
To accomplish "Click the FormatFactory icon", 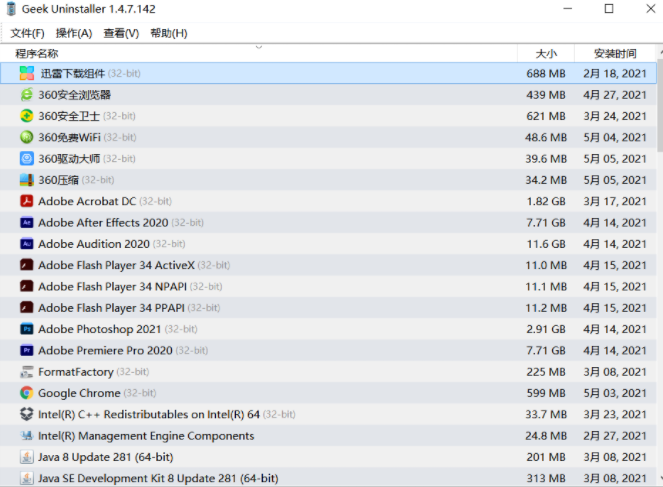I will pos(27,372).
